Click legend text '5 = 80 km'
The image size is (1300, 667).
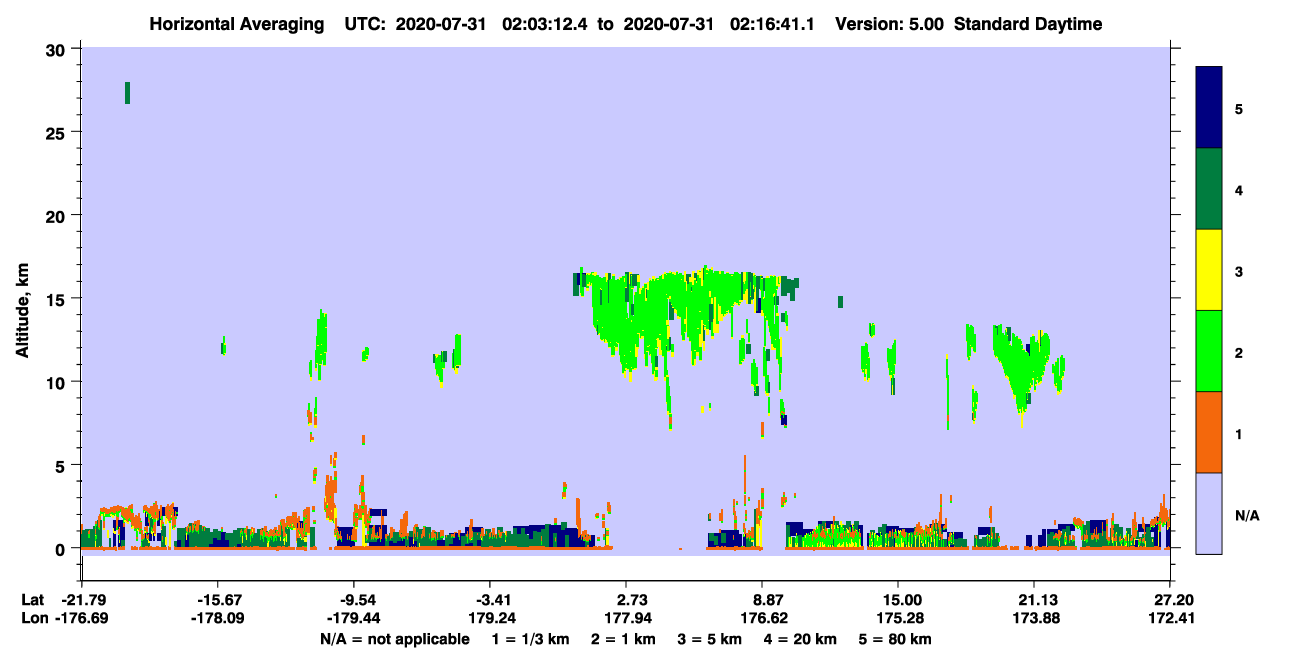point(895,639)
